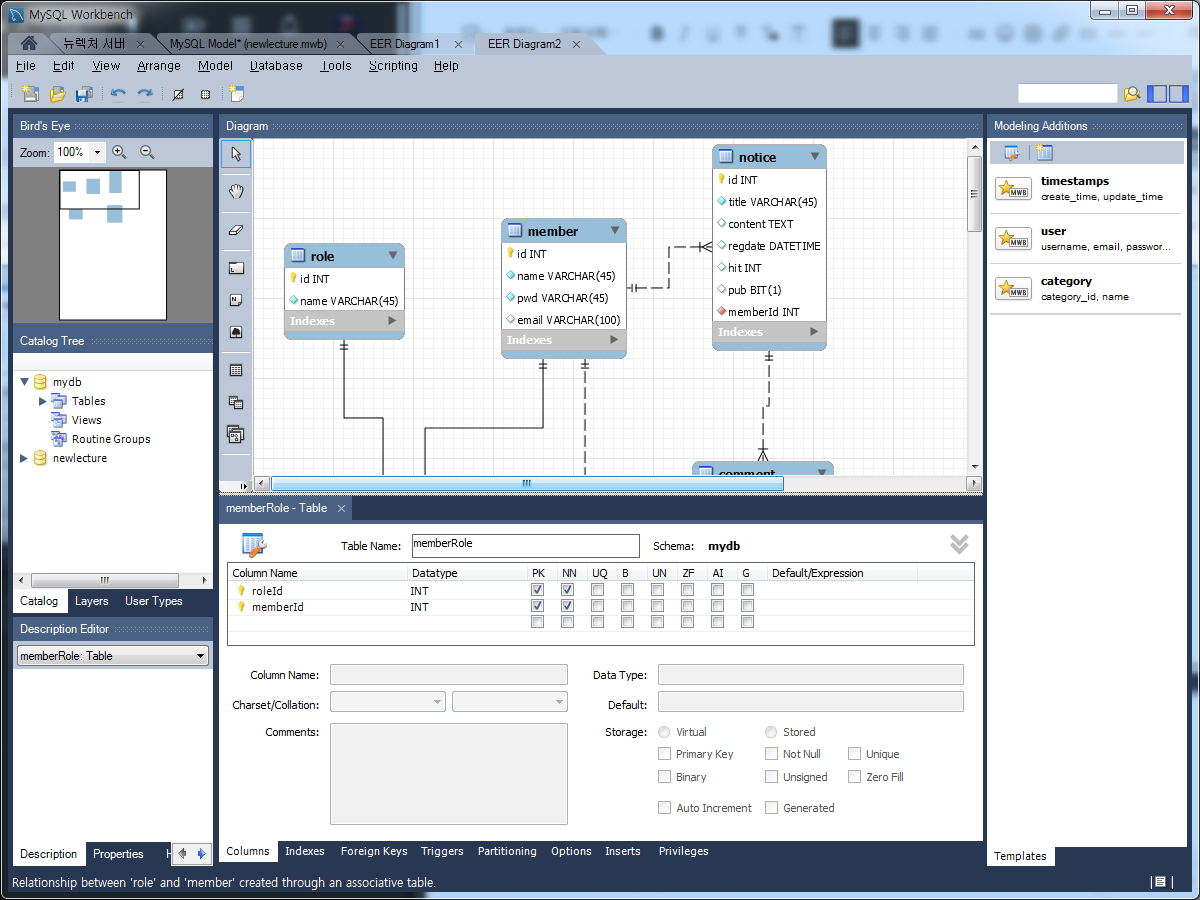This screenshot has width=1200, height=900.
Task: Toggle grid visibility toolbar icon
Action: [178, 94]
